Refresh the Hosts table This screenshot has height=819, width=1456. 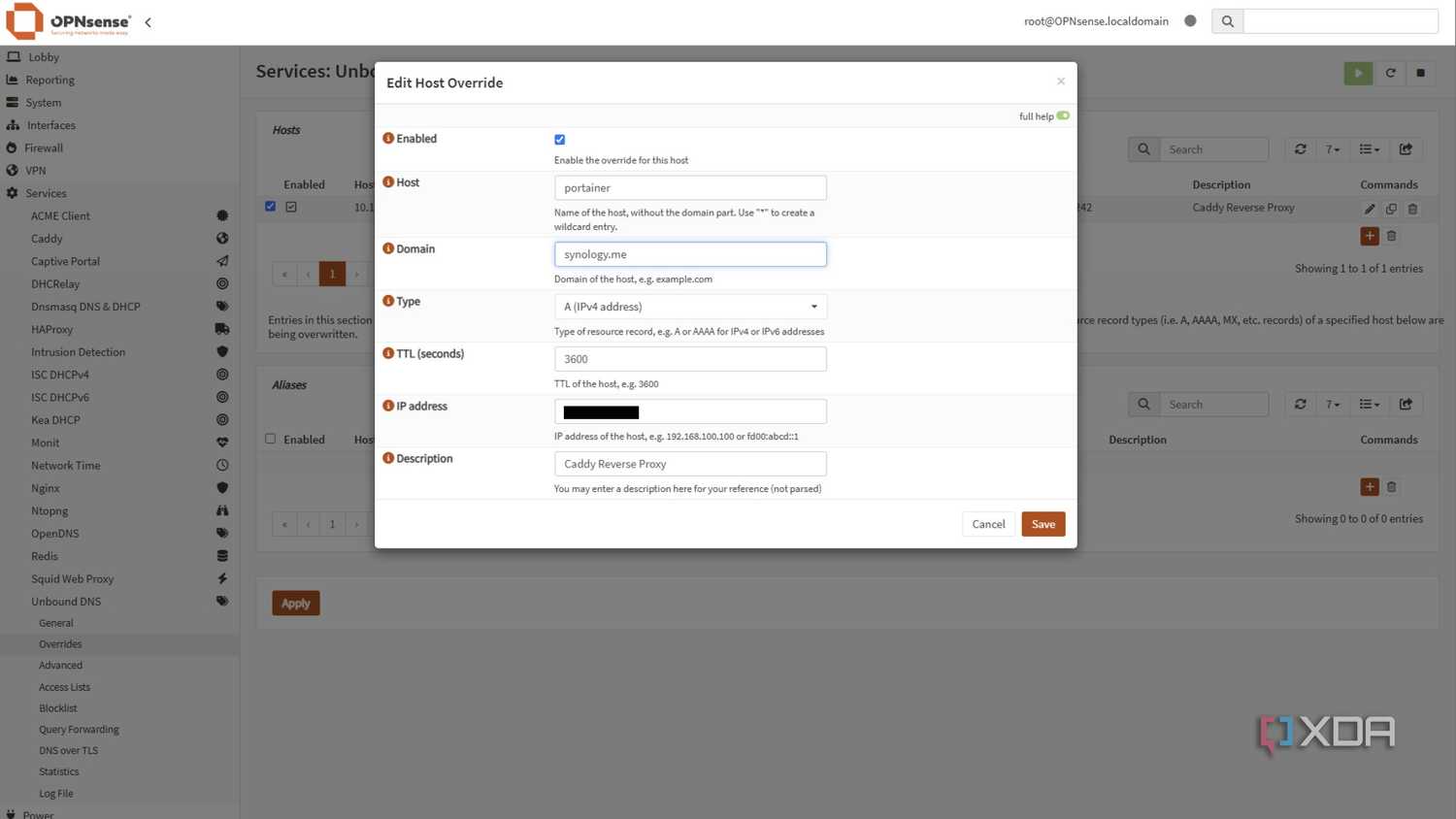click(1301, 149)
